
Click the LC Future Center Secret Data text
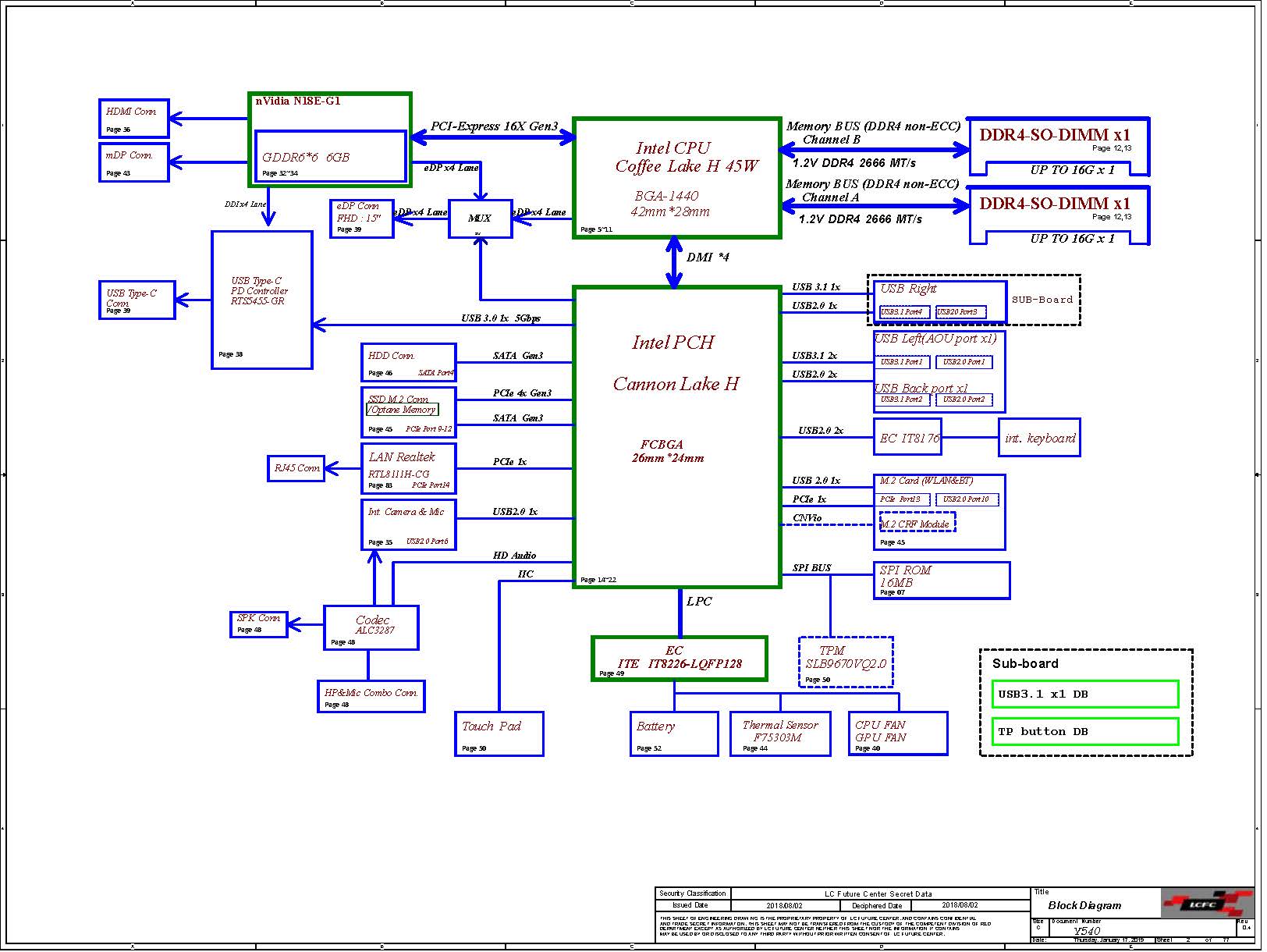click(x=878, y=894)
